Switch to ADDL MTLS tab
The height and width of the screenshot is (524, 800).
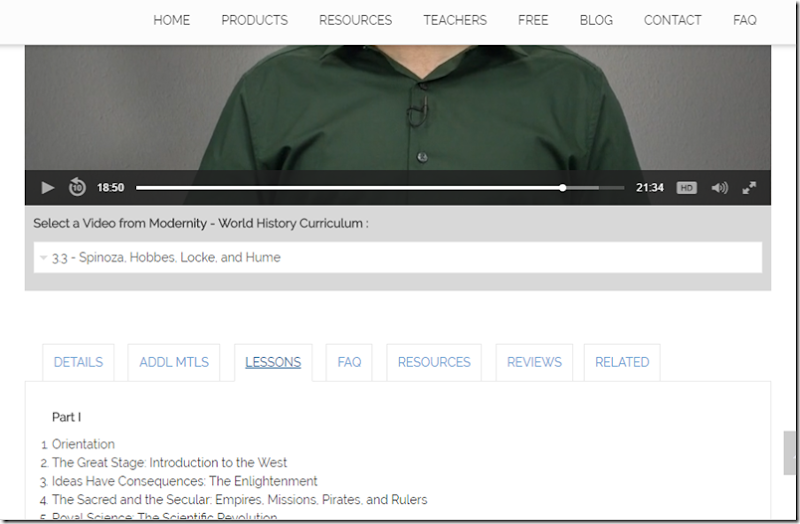point(174,362)
